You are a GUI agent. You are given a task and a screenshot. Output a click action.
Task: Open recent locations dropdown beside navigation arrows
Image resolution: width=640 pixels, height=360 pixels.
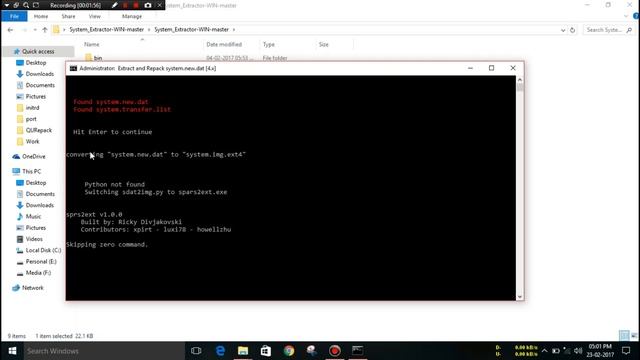[35, 30]
